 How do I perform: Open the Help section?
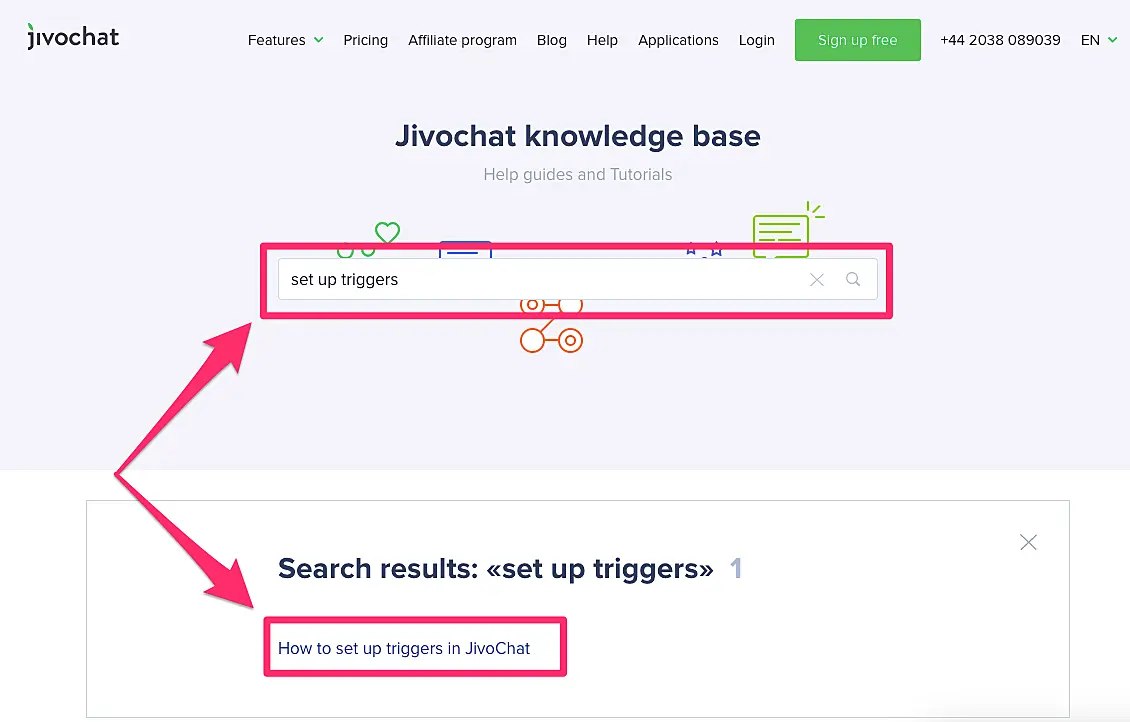[x=602, y=40]
